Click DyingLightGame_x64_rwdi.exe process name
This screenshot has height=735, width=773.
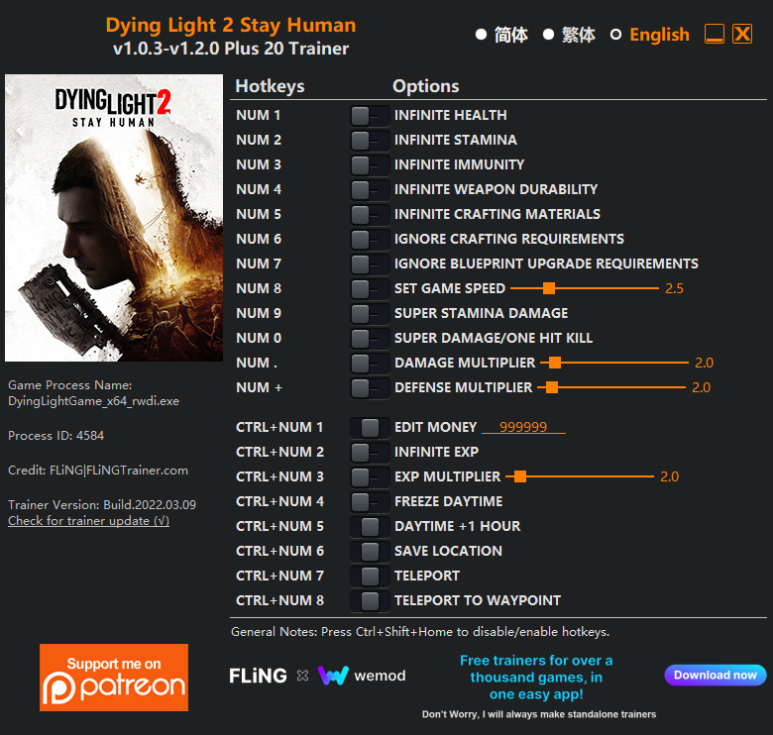pos(94,401)
